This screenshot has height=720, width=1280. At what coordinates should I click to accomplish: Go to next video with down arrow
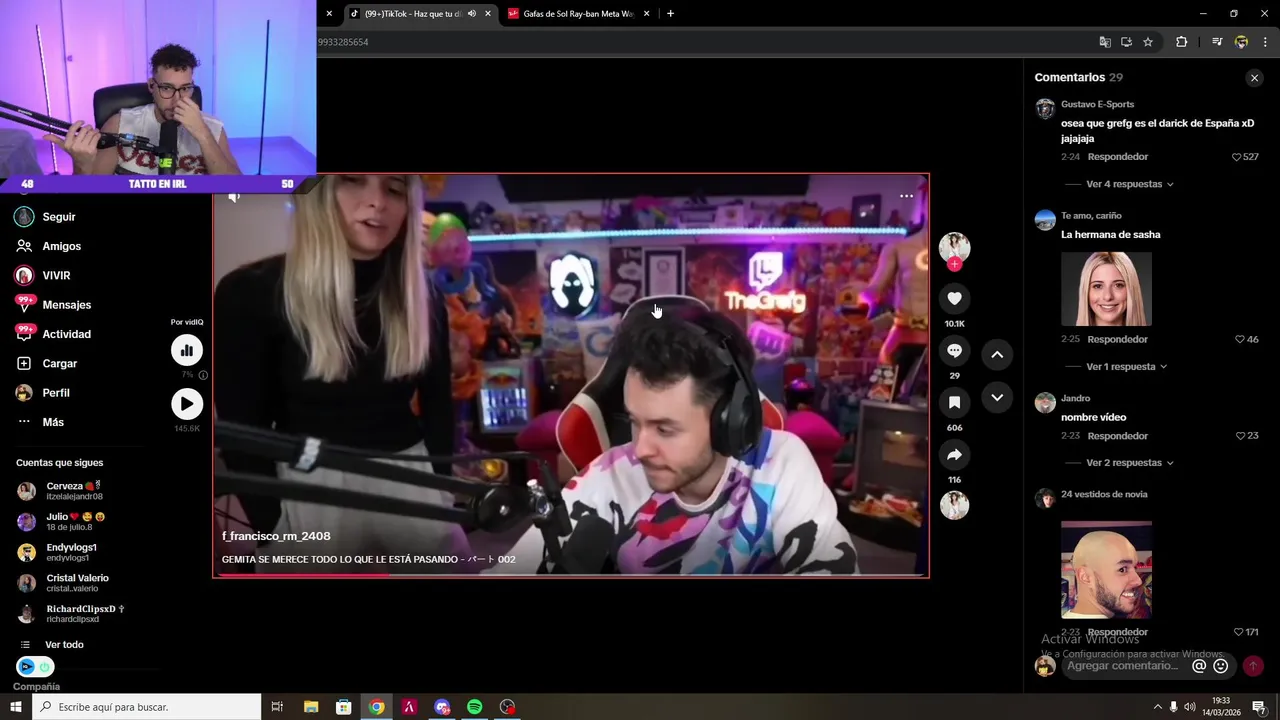click(x=997, y=398)
